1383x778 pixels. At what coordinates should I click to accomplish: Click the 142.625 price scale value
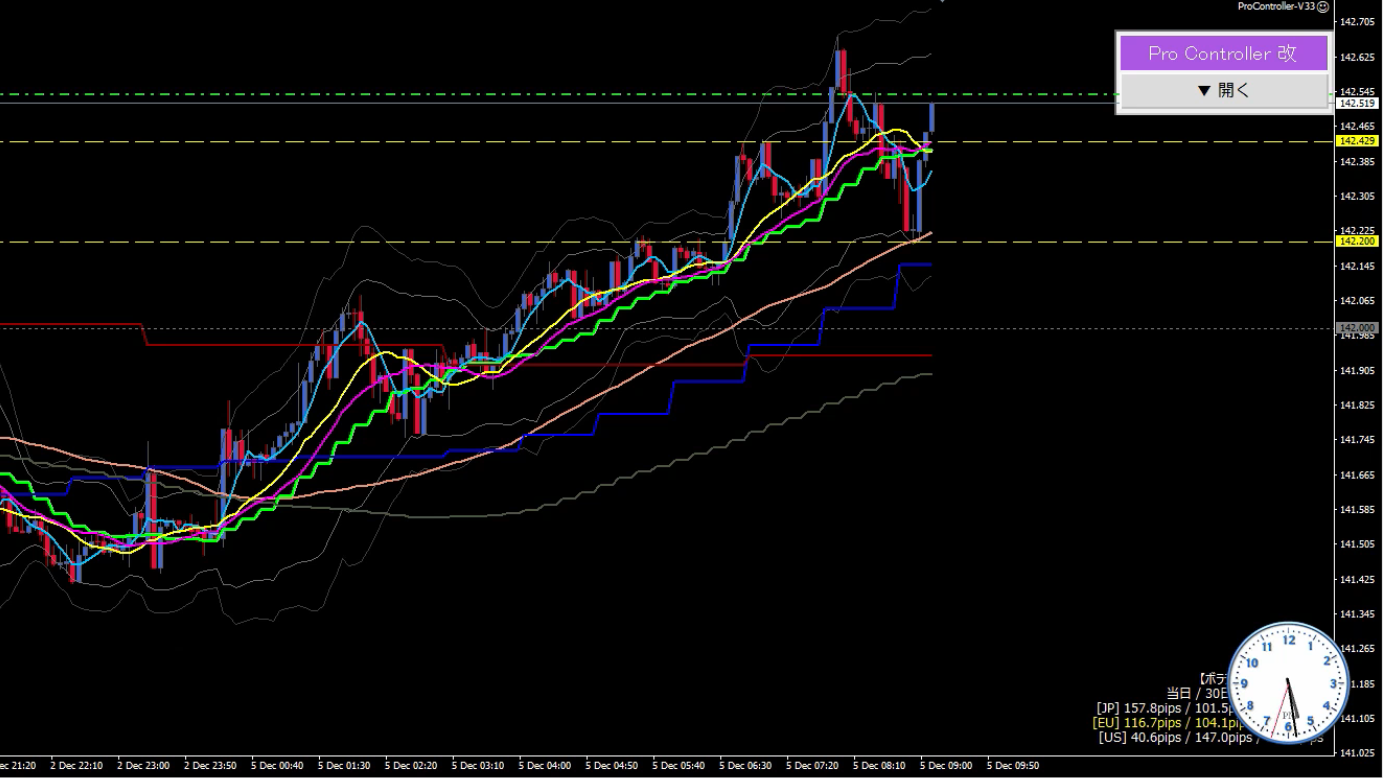coord(1358,57)
